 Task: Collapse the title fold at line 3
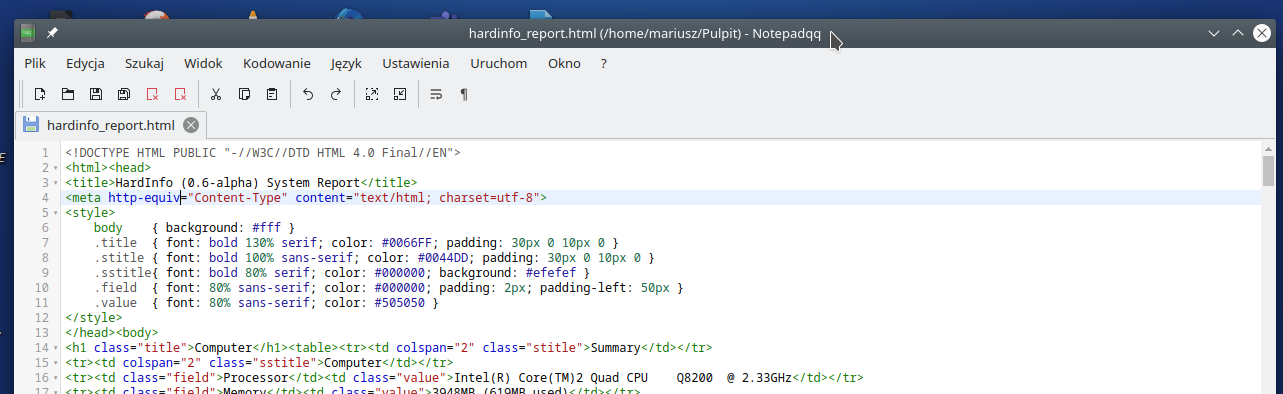click(57, 183)
